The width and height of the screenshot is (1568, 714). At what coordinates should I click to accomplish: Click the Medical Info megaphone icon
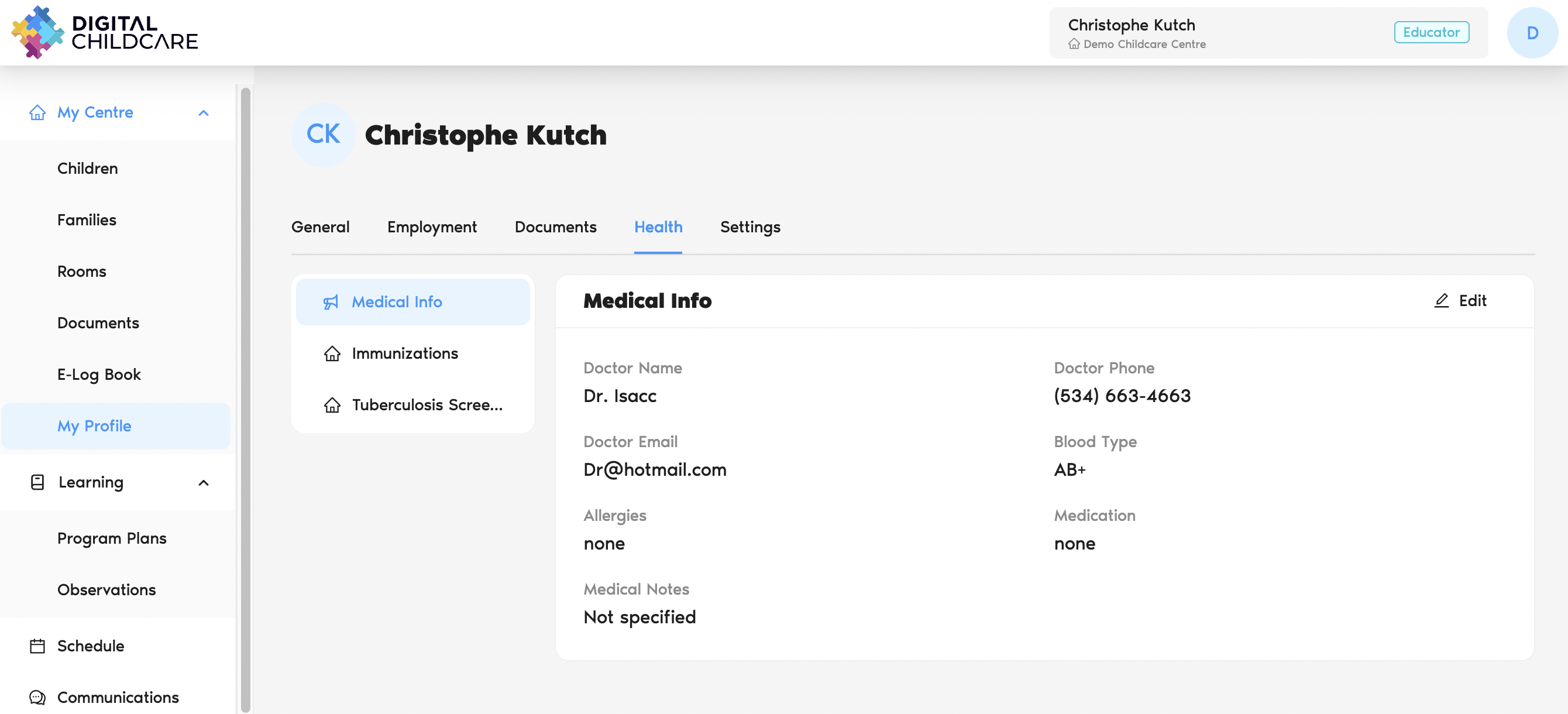pos(331,302)
